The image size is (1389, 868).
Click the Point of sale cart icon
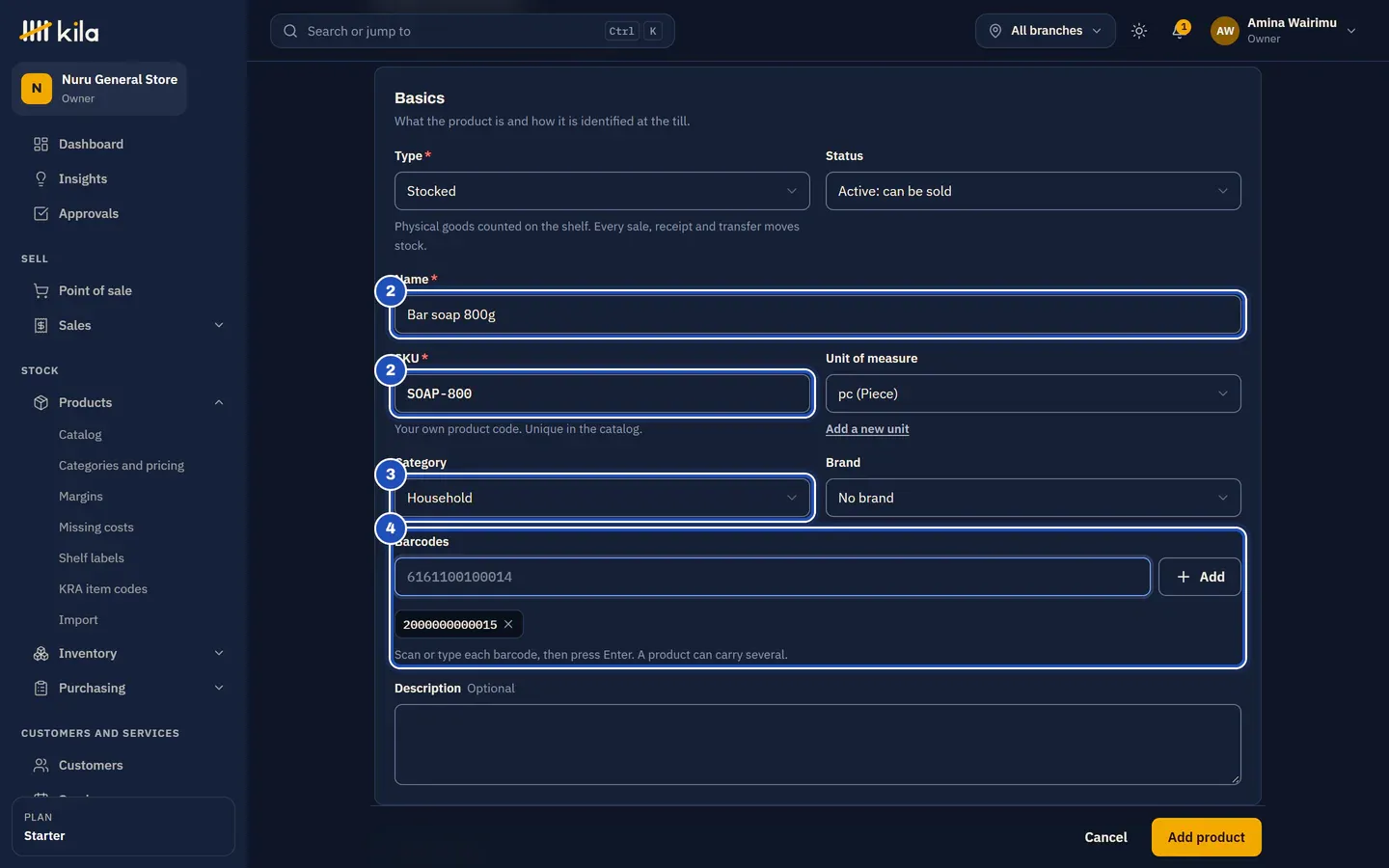point(41,291)
